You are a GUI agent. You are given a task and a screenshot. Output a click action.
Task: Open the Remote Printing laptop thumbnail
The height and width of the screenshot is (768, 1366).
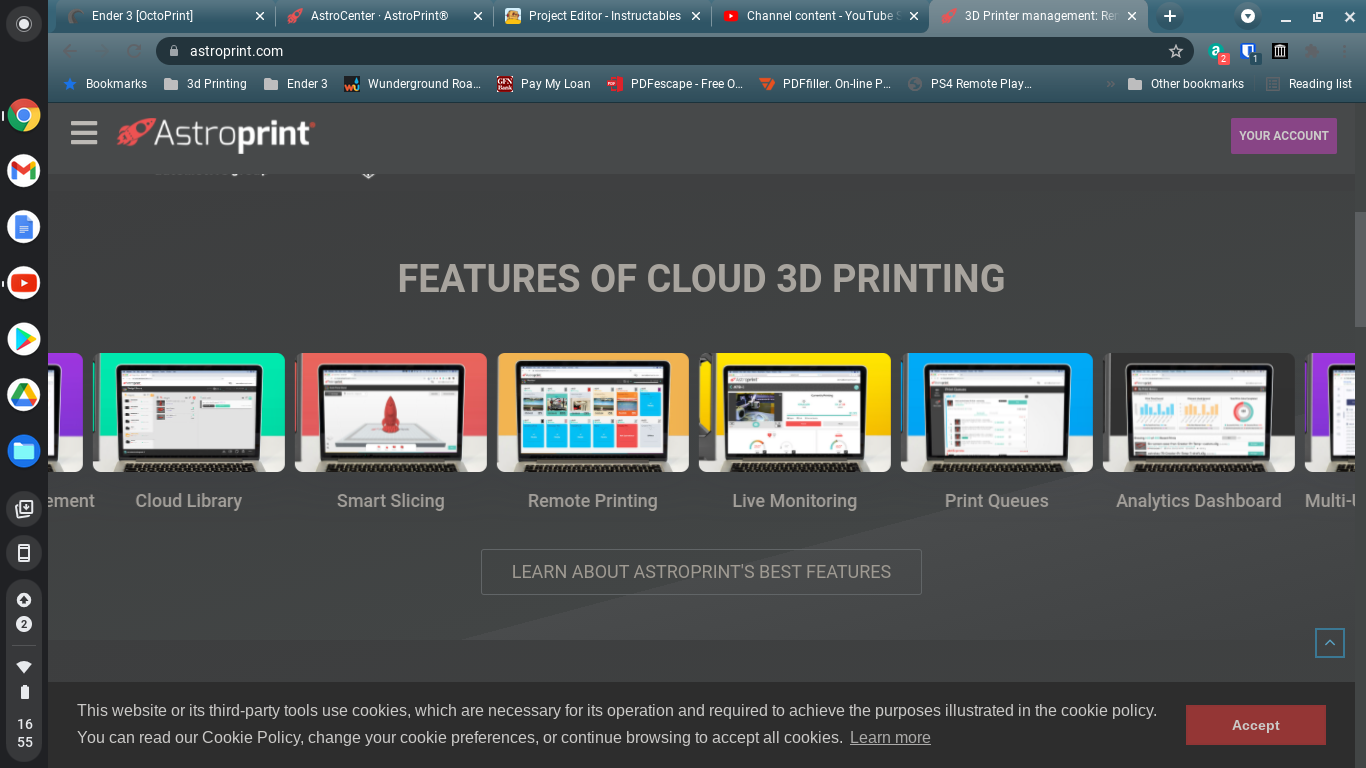(593, 412)
